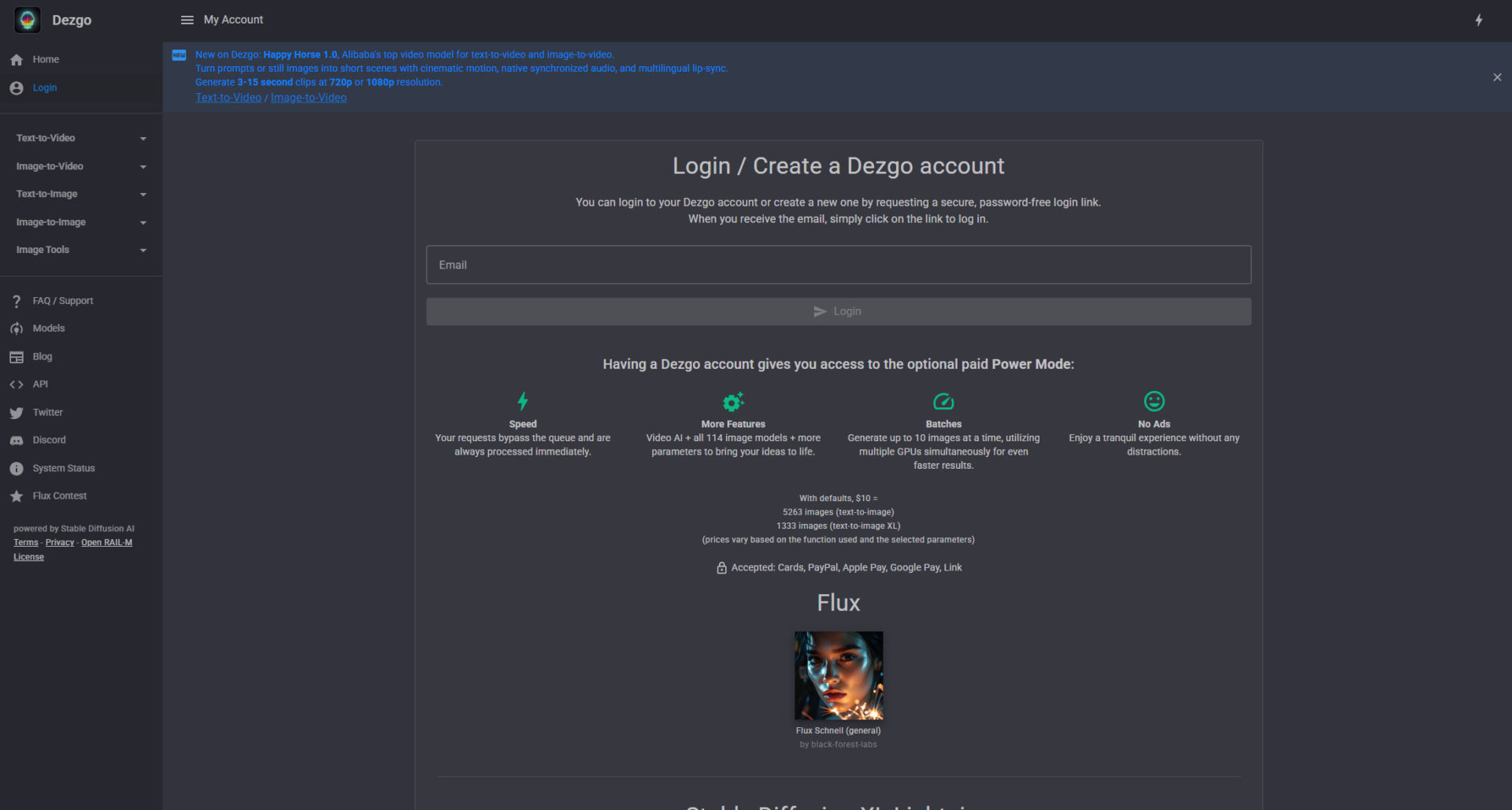Open FAQ / Support page
Screen dimensions: 1512x810
81,301
